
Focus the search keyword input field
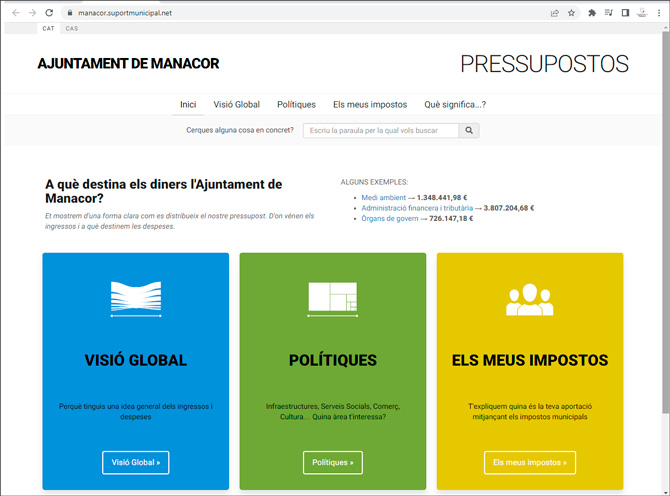(x=381, y=131)
